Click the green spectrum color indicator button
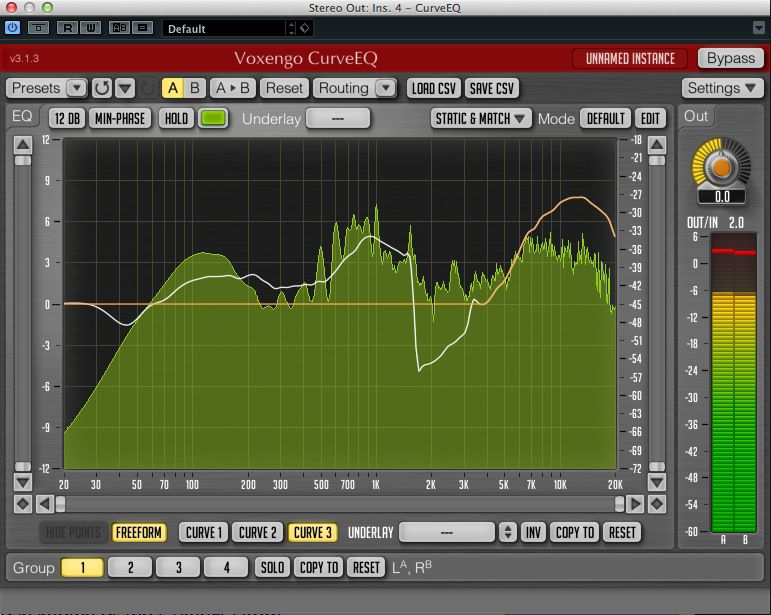Image resolution: width=771 pixels, height=615 pixels. (213, 118)
